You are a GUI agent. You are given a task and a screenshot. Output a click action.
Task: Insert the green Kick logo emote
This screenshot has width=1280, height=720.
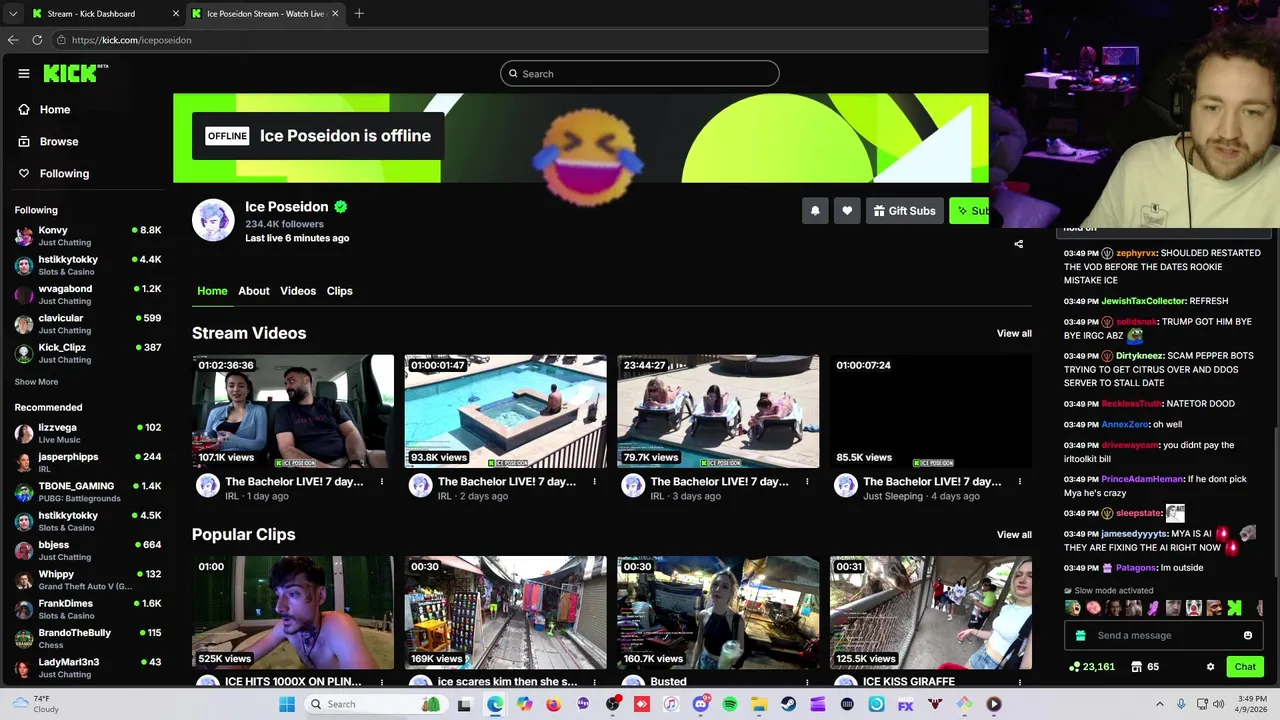pyautogui.click(x=1234, y=608)
